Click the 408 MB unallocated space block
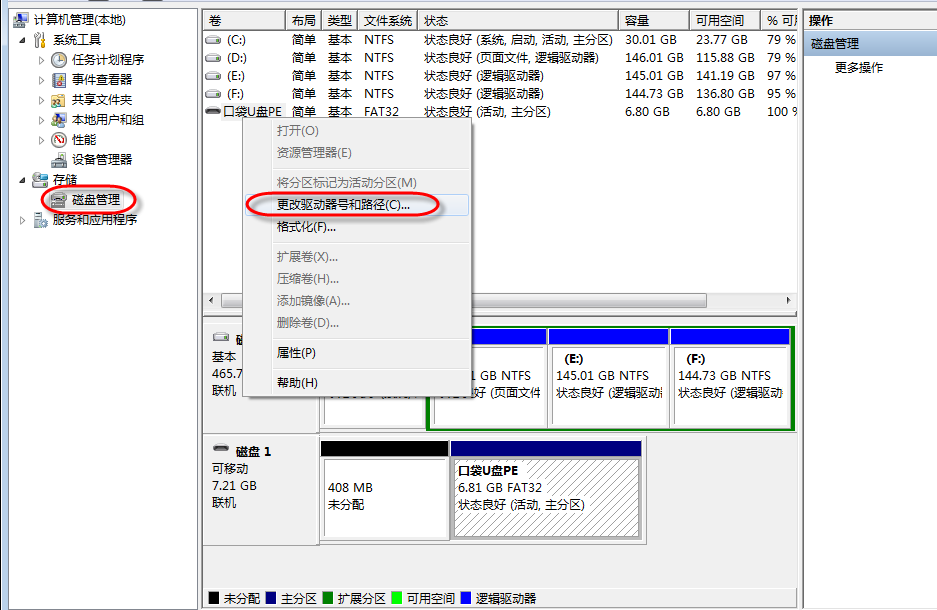 coord(384,497)
